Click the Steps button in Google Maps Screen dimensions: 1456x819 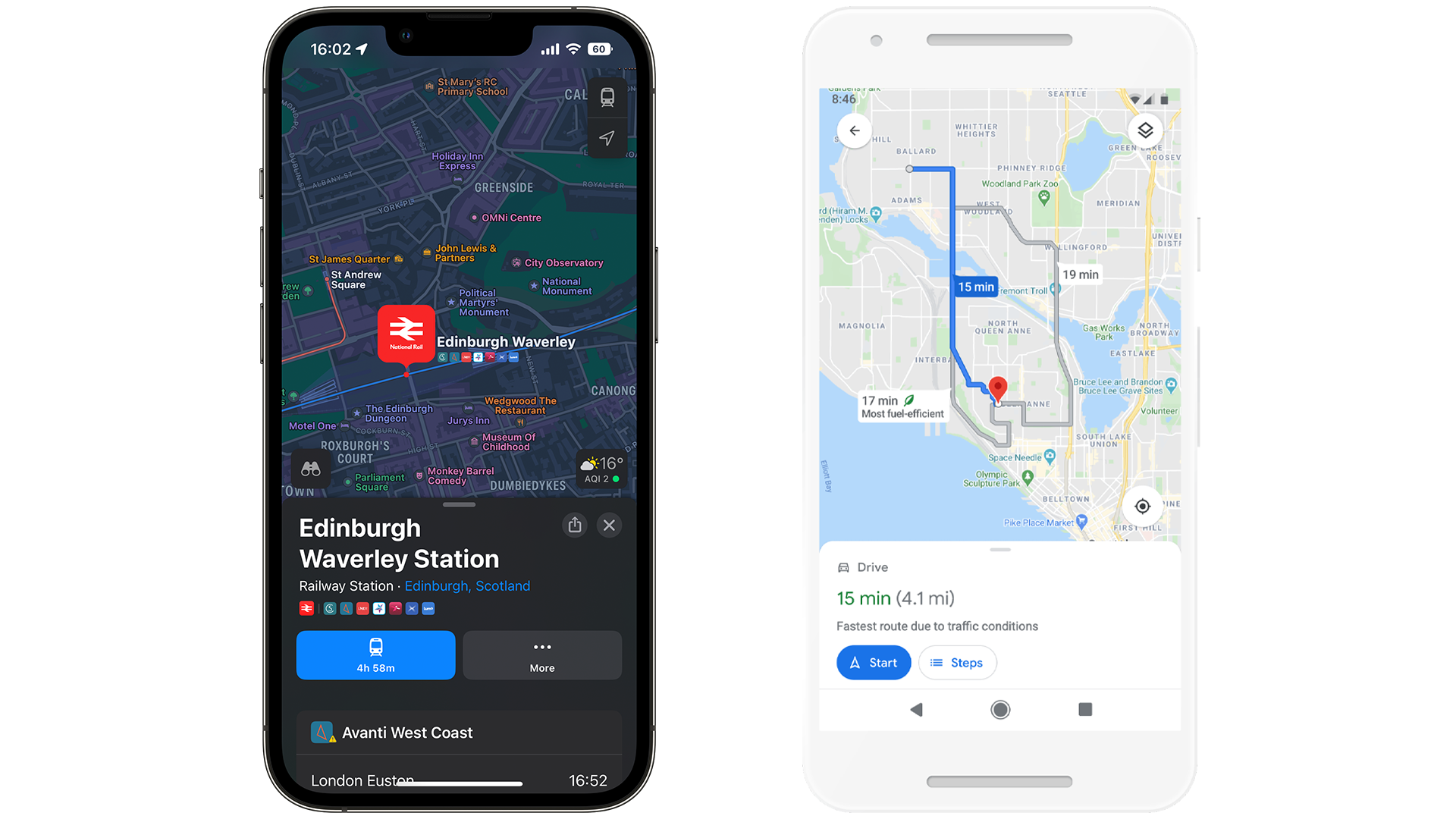coord(955,662)
